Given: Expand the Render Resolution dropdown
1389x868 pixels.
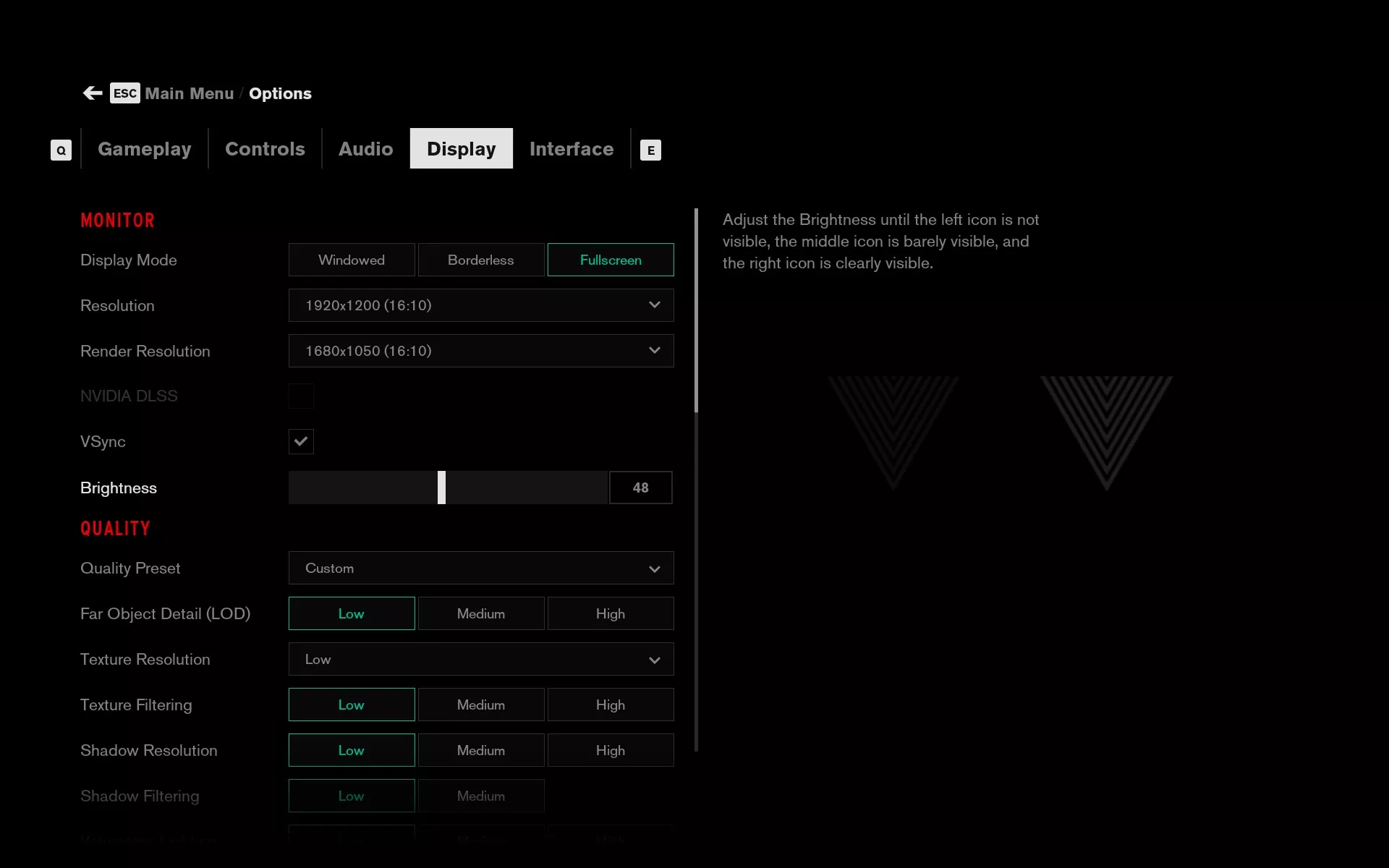Looking at the screenshot, I should (481, 351).
